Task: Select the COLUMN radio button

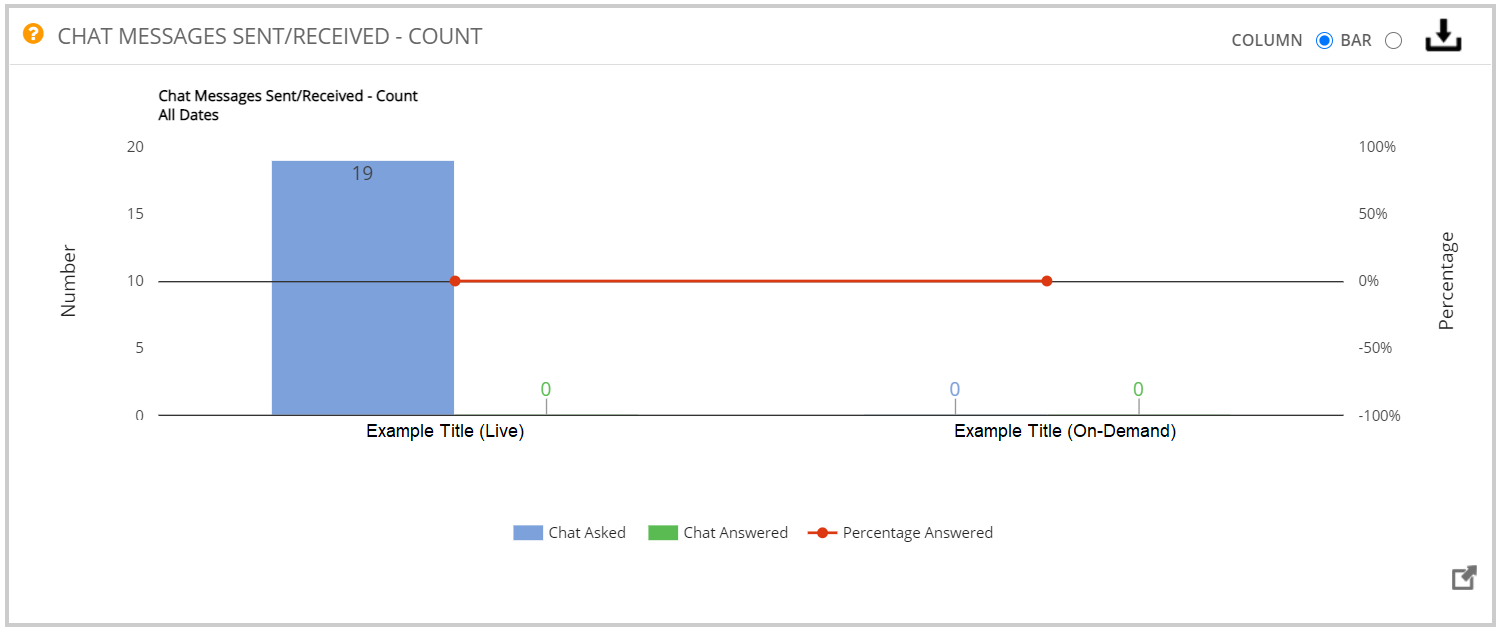Action: coord(1324,41)
